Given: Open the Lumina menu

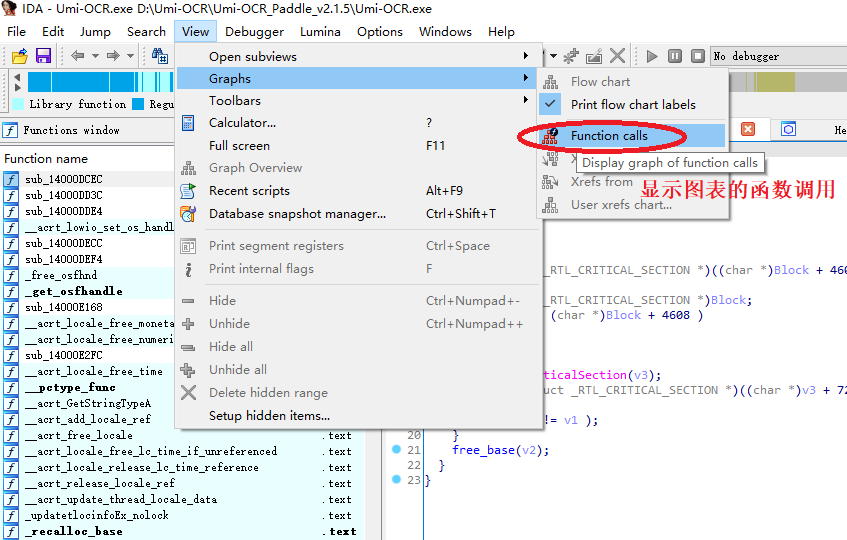Looking at the screenshot, I should [x=320, y=32].
